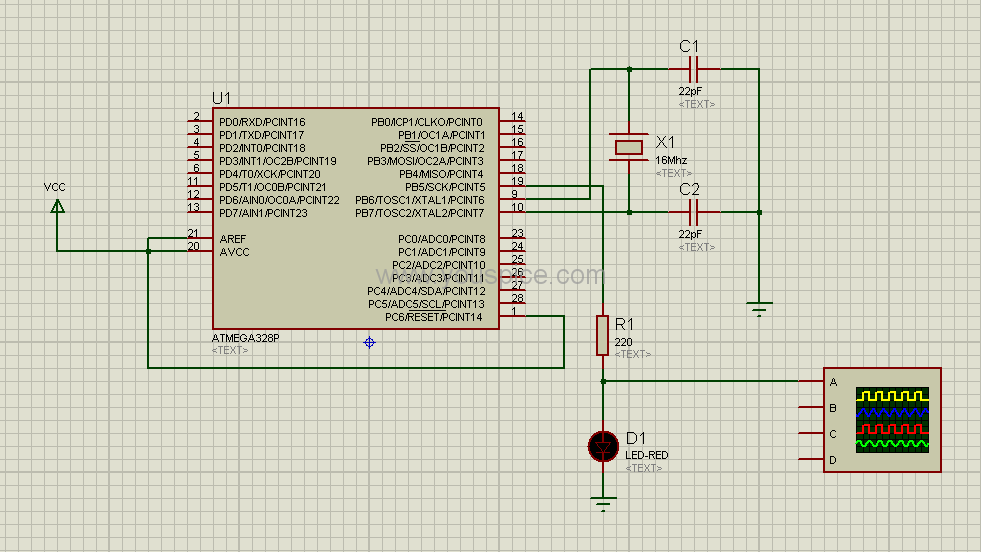Click pin 14 PB0 of U1
Viewport: 981px width, 552px height.
(x=512, y=120)
